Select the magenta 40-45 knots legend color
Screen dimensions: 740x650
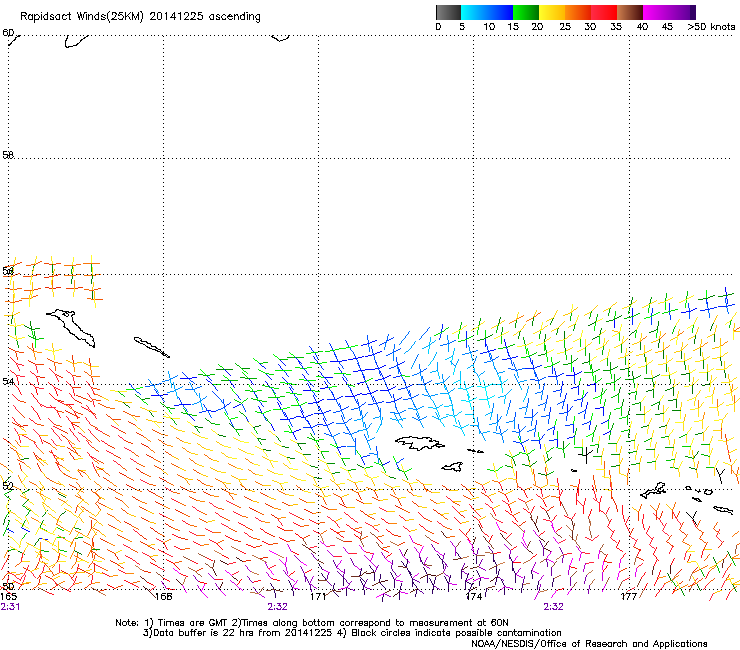point(656,12)
